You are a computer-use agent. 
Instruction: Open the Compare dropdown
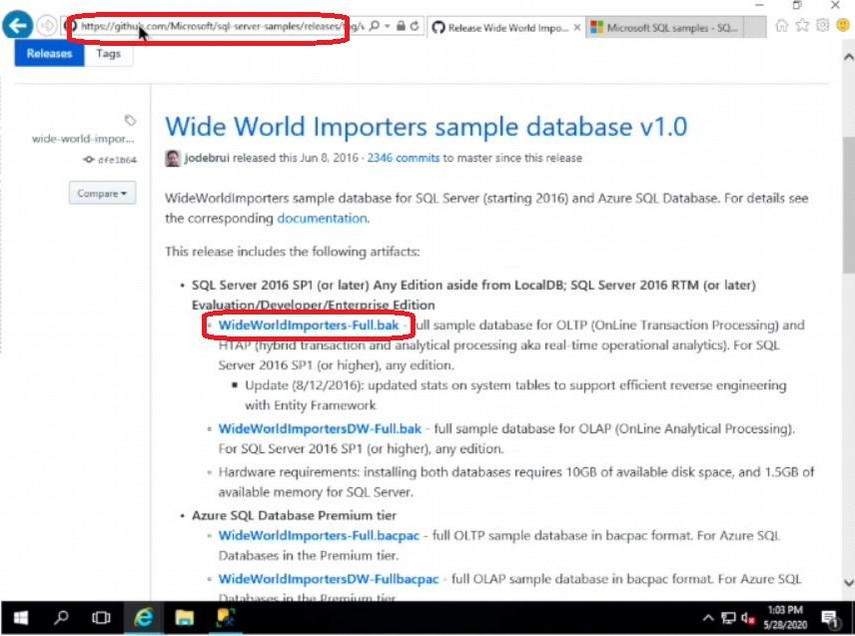[x=101, y=193]
